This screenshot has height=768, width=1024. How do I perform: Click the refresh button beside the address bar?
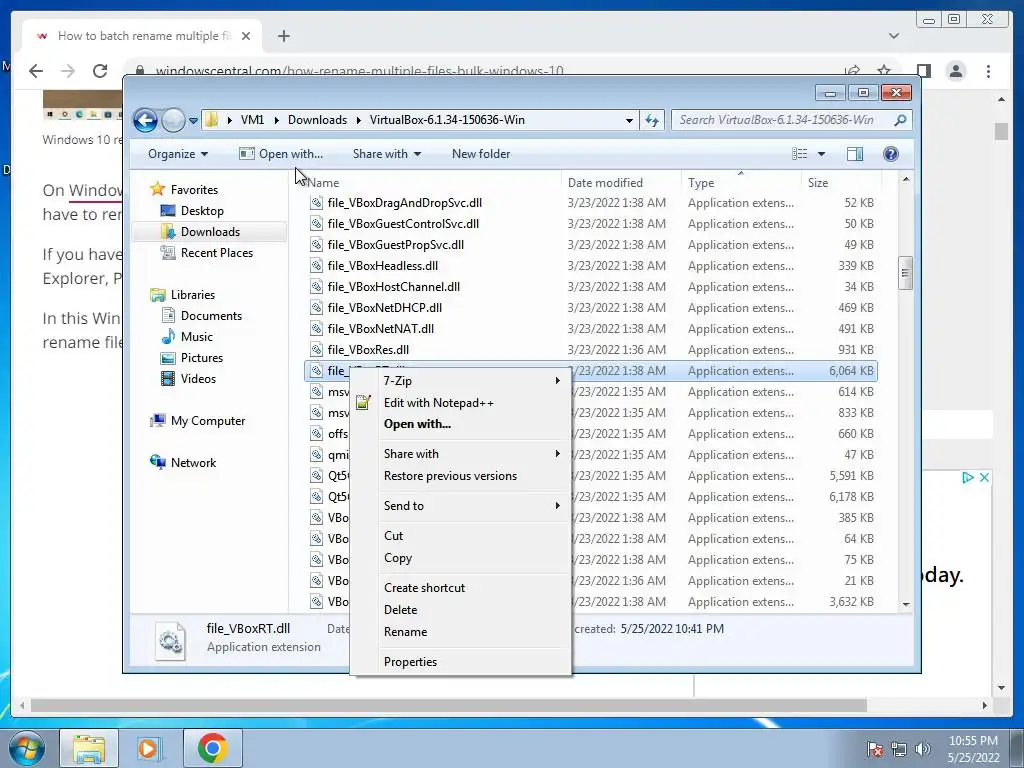pyautogui.click(x=652, y=120)
